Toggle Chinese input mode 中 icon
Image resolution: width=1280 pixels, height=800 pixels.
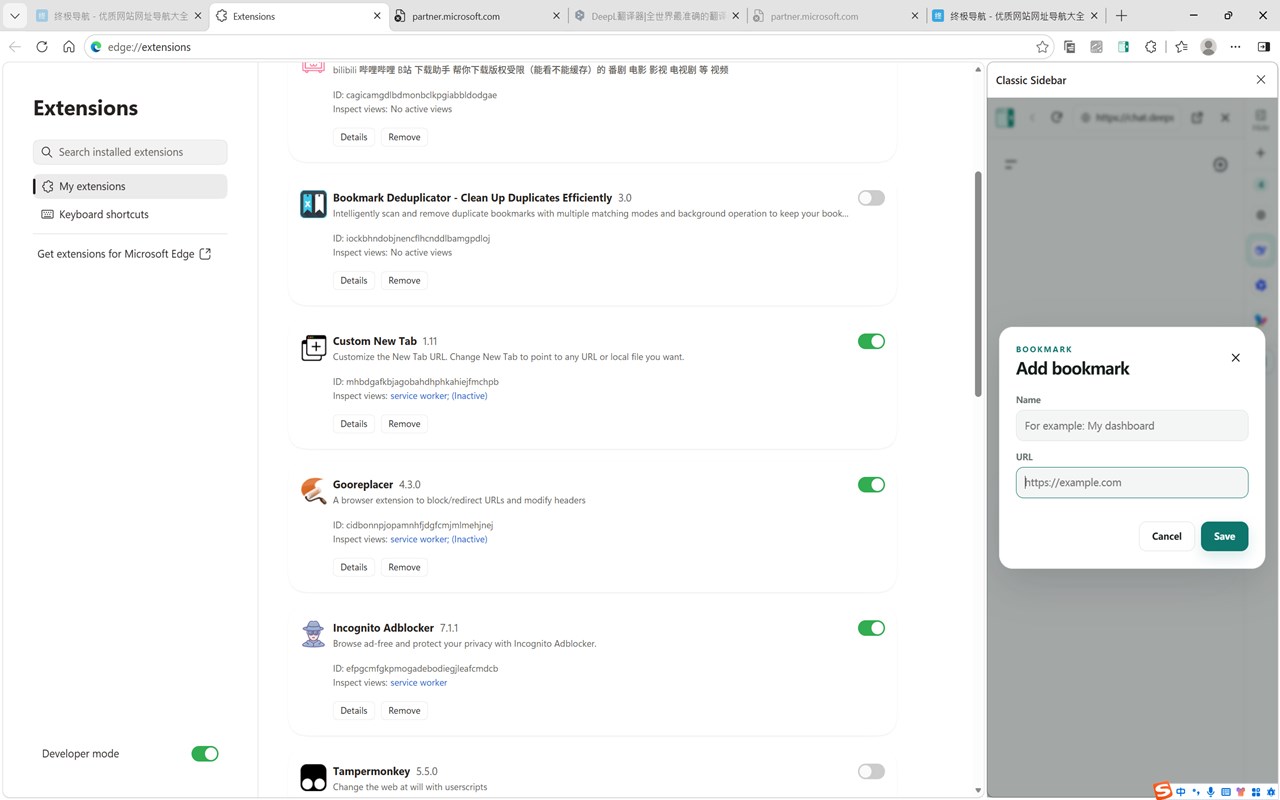[1181, 792]
